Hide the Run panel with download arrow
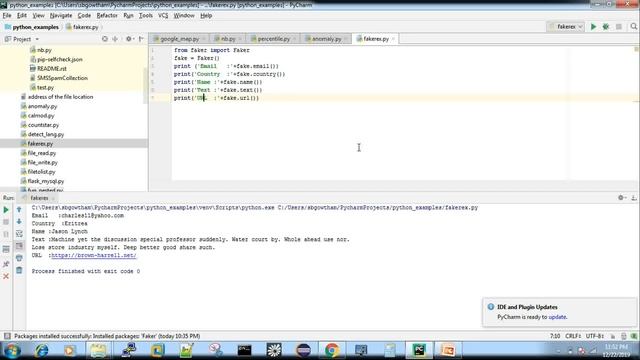Viewport: 640px width, 360px height. (x=634, y=198)
